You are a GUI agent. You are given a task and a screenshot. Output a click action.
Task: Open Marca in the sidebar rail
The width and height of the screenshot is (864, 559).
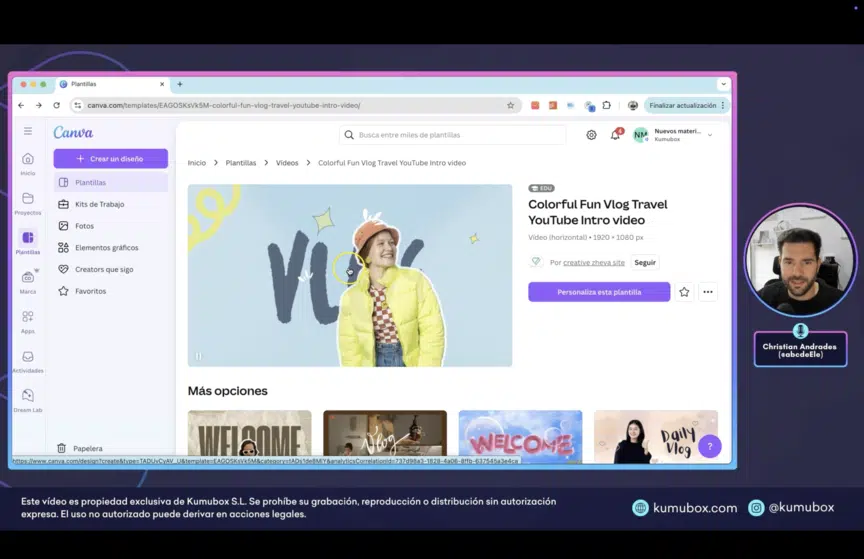(x=28, y=282)
